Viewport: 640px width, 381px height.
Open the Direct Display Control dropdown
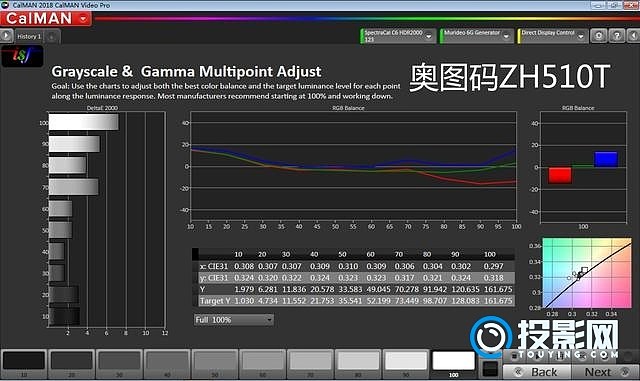coord(552,36)
